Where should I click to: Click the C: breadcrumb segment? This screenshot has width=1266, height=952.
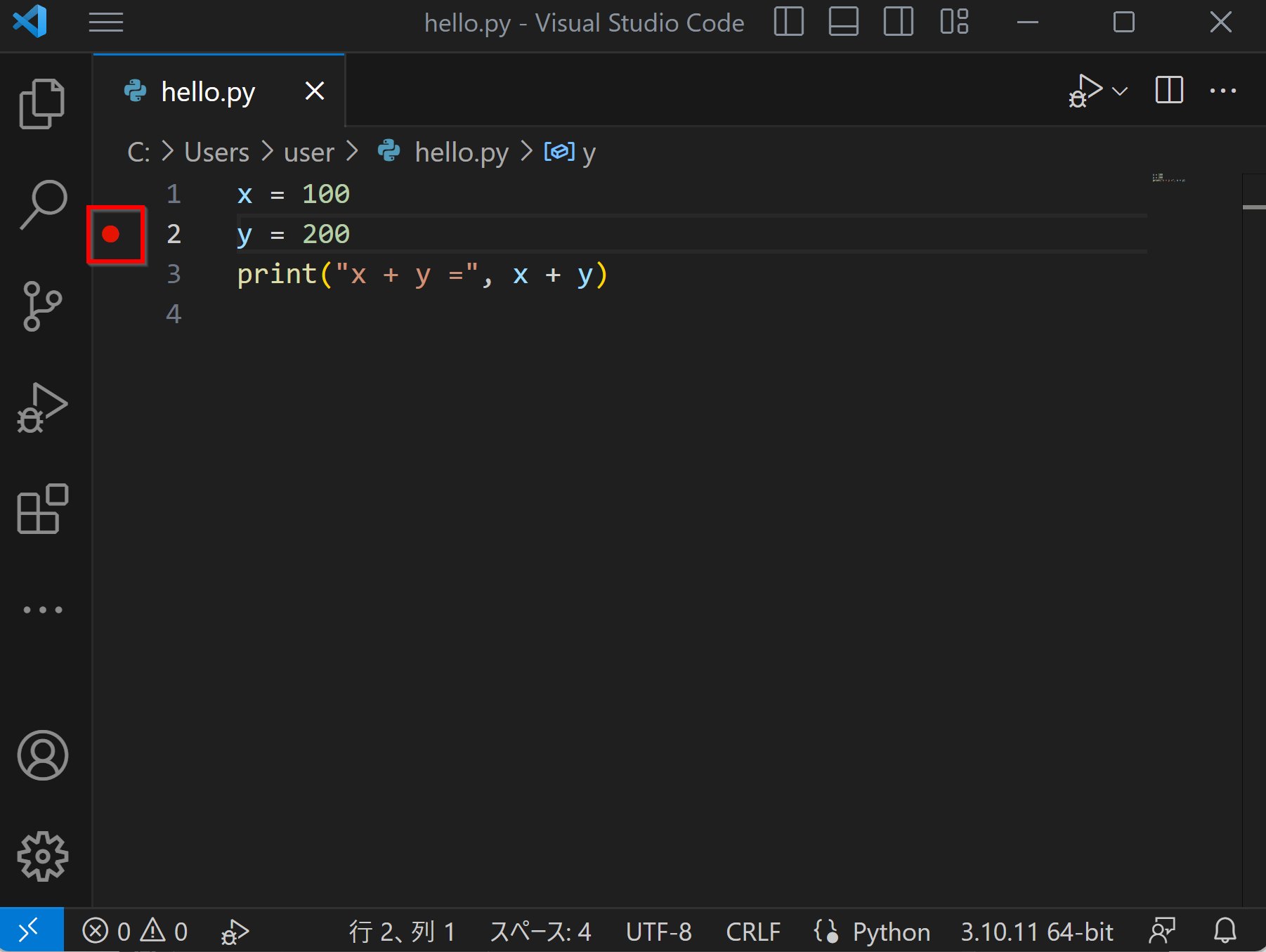[x=138, y=152]
